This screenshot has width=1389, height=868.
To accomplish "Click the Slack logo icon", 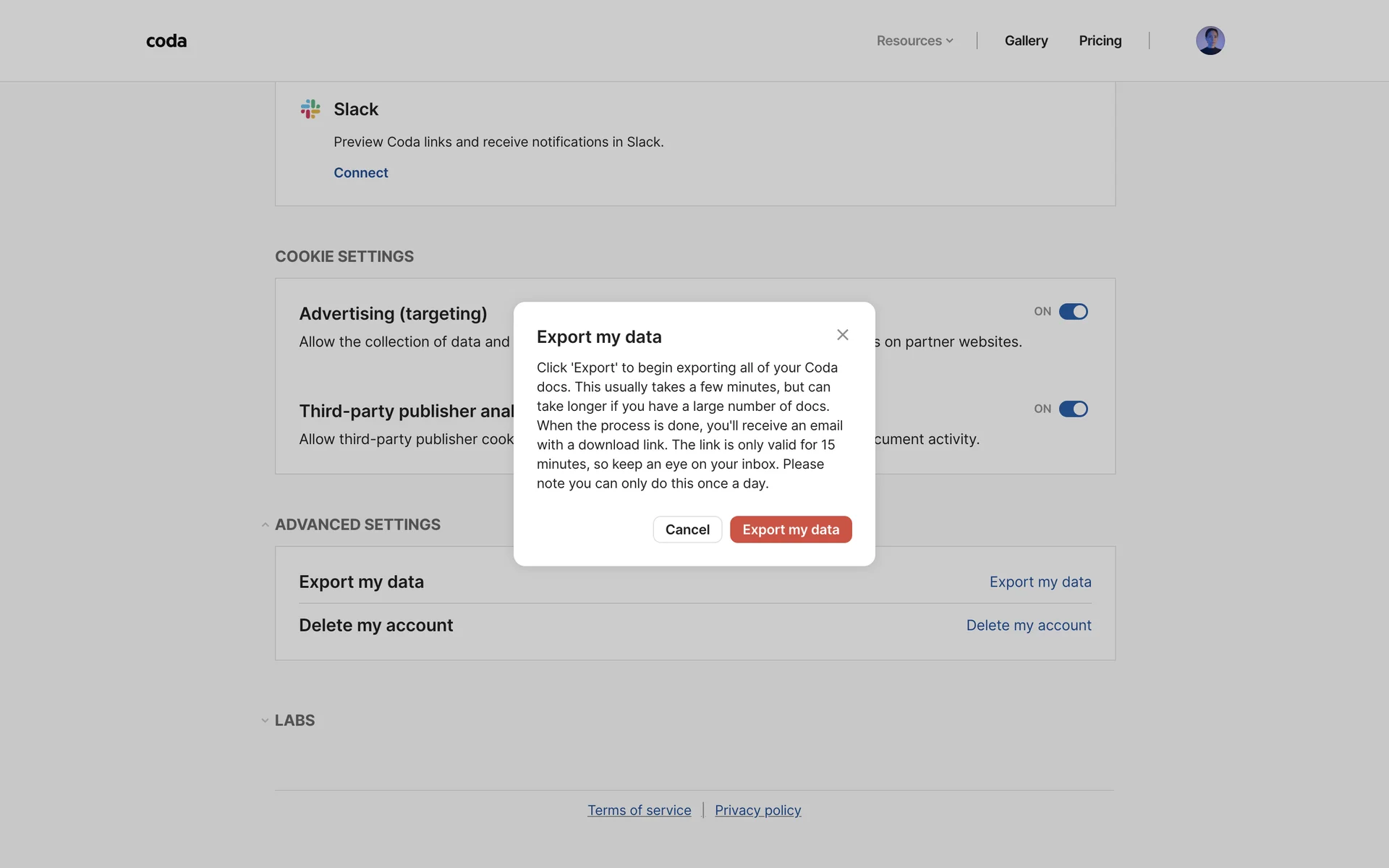I will pyautogui.click(x=310, y=109).
